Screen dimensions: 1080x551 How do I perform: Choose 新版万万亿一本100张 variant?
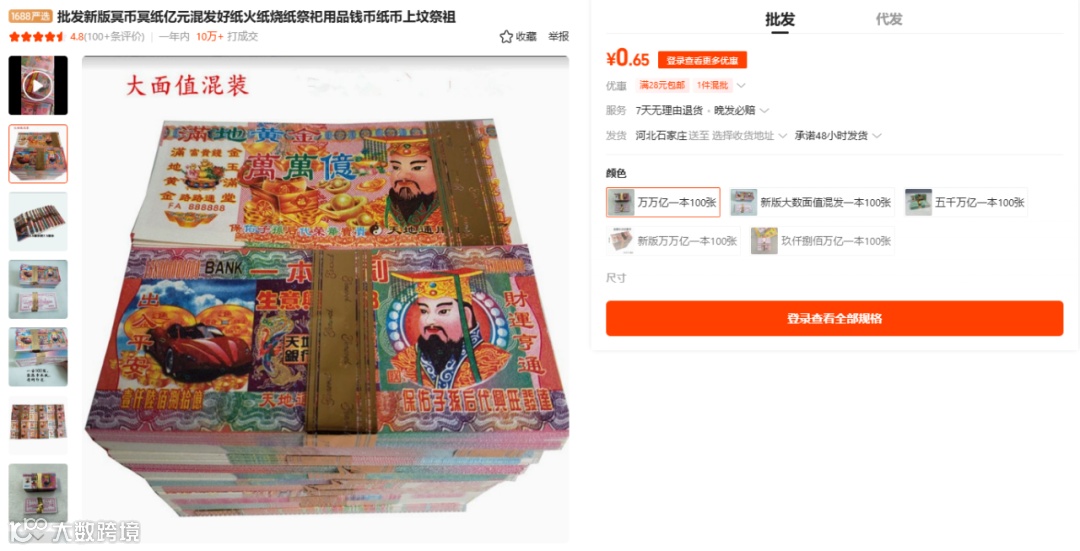(674, 241)
